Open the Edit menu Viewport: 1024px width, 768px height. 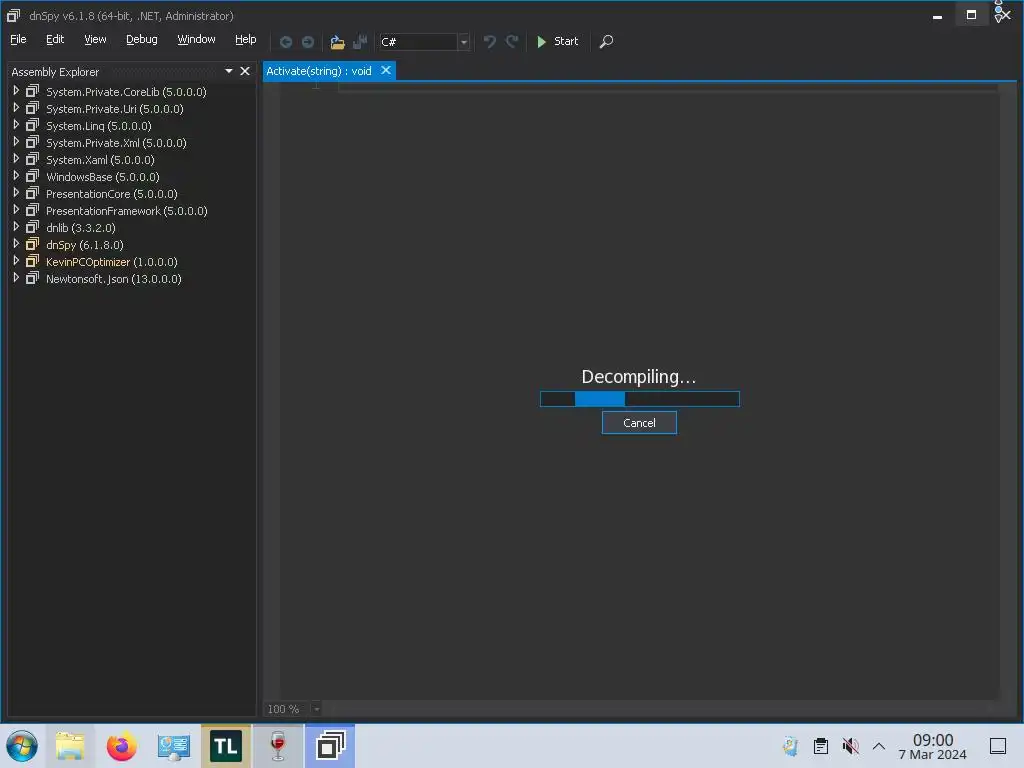pyautogui.click(x=55, y=39)
